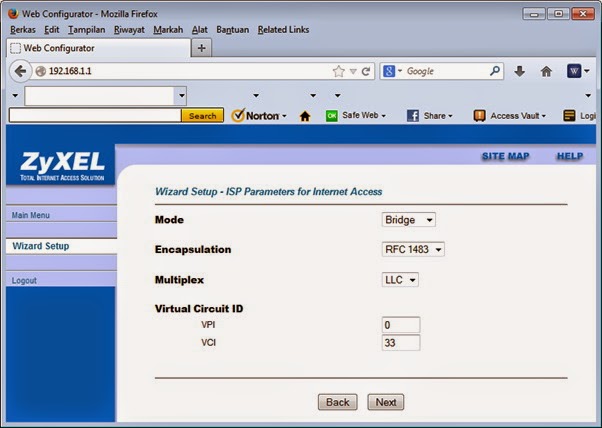Click the yellow Search button

click(202, 116)
